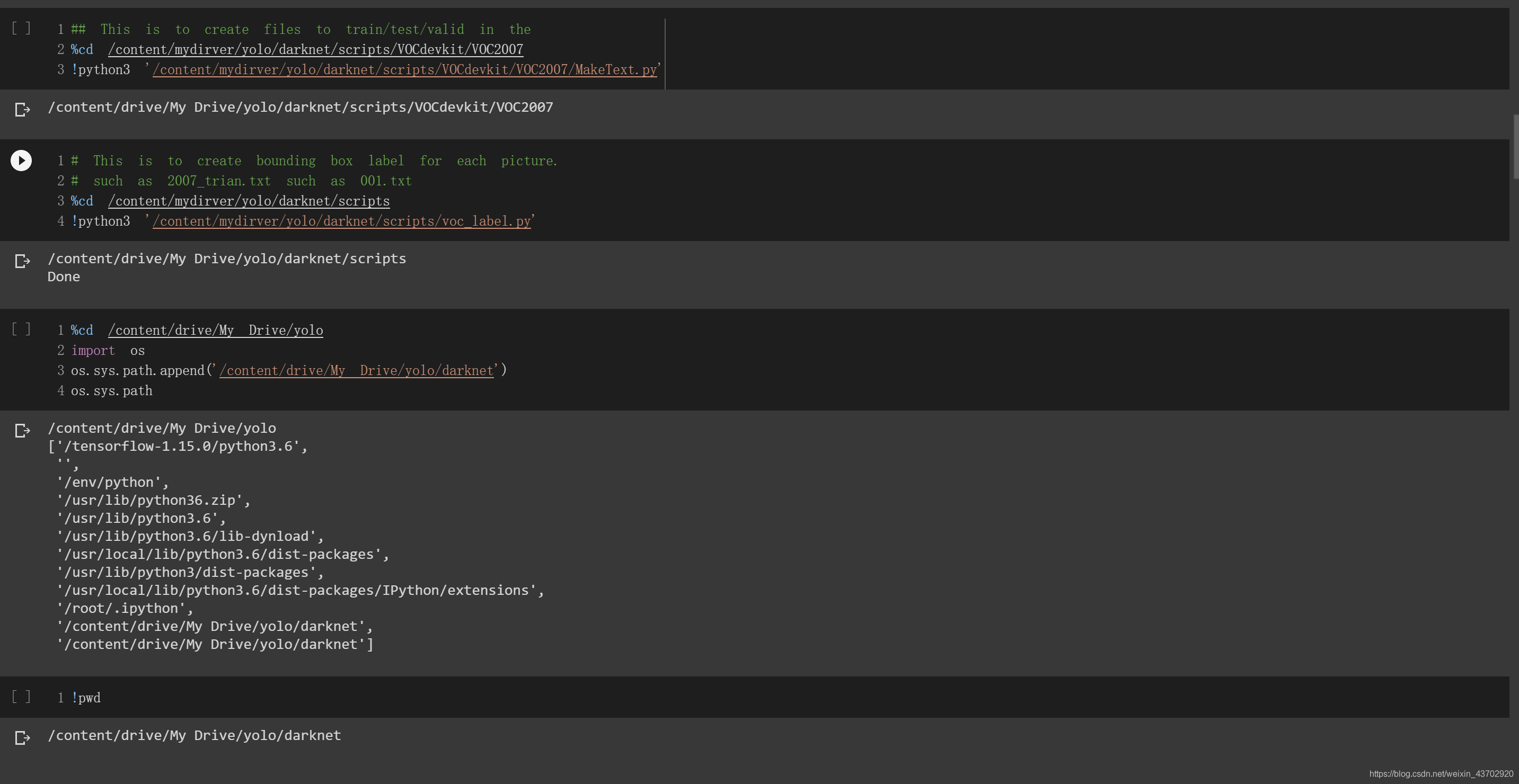Click the output arrow icon third cell

(20, 429)
